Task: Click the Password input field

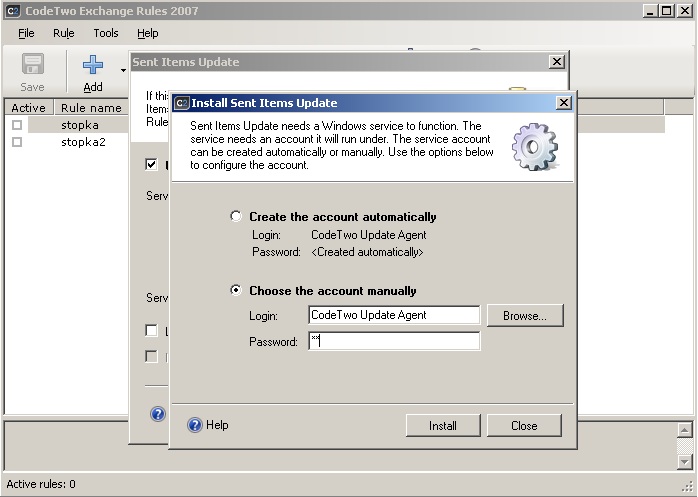Action: pos(394,341)
